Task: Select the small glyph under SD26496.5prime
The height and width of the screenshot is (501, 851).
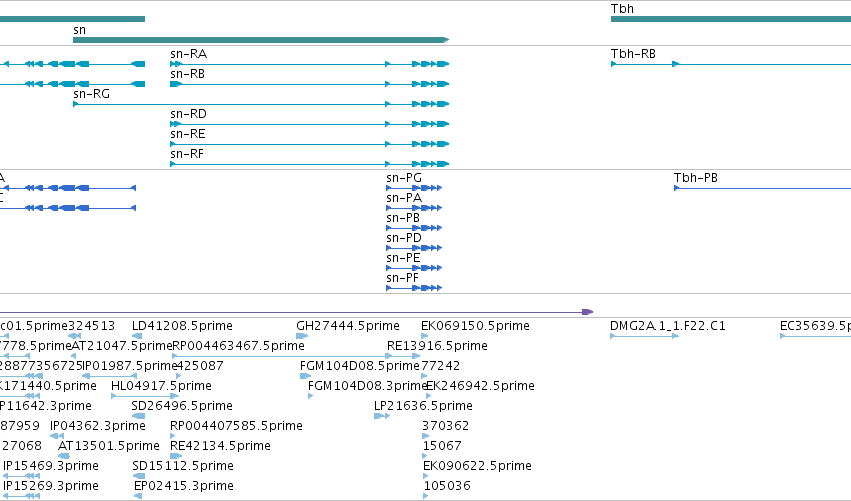Action: pyautogui.click(x=138, y=416)
